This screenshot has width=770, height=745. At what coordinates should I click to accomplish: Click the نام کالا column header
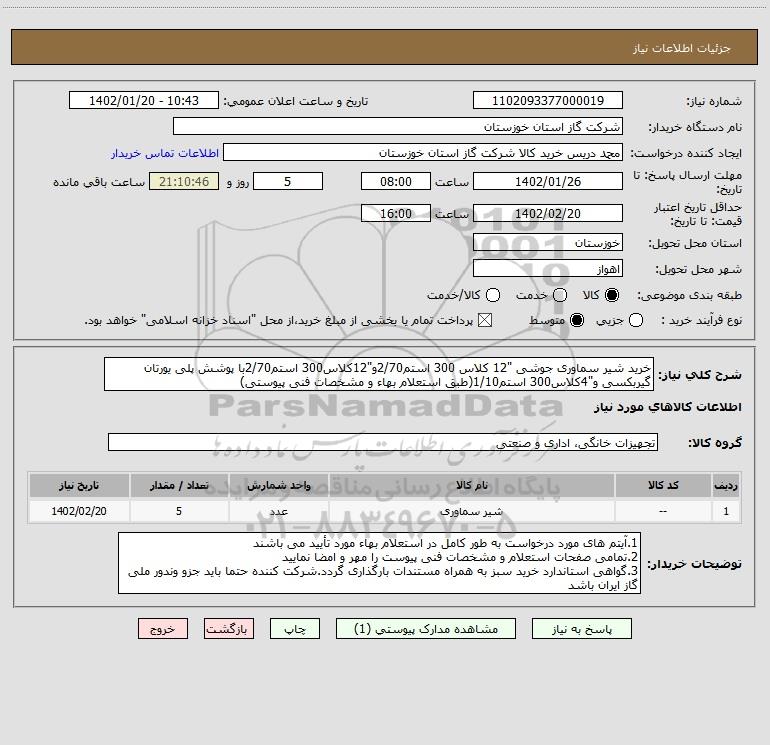click(471, 485)
